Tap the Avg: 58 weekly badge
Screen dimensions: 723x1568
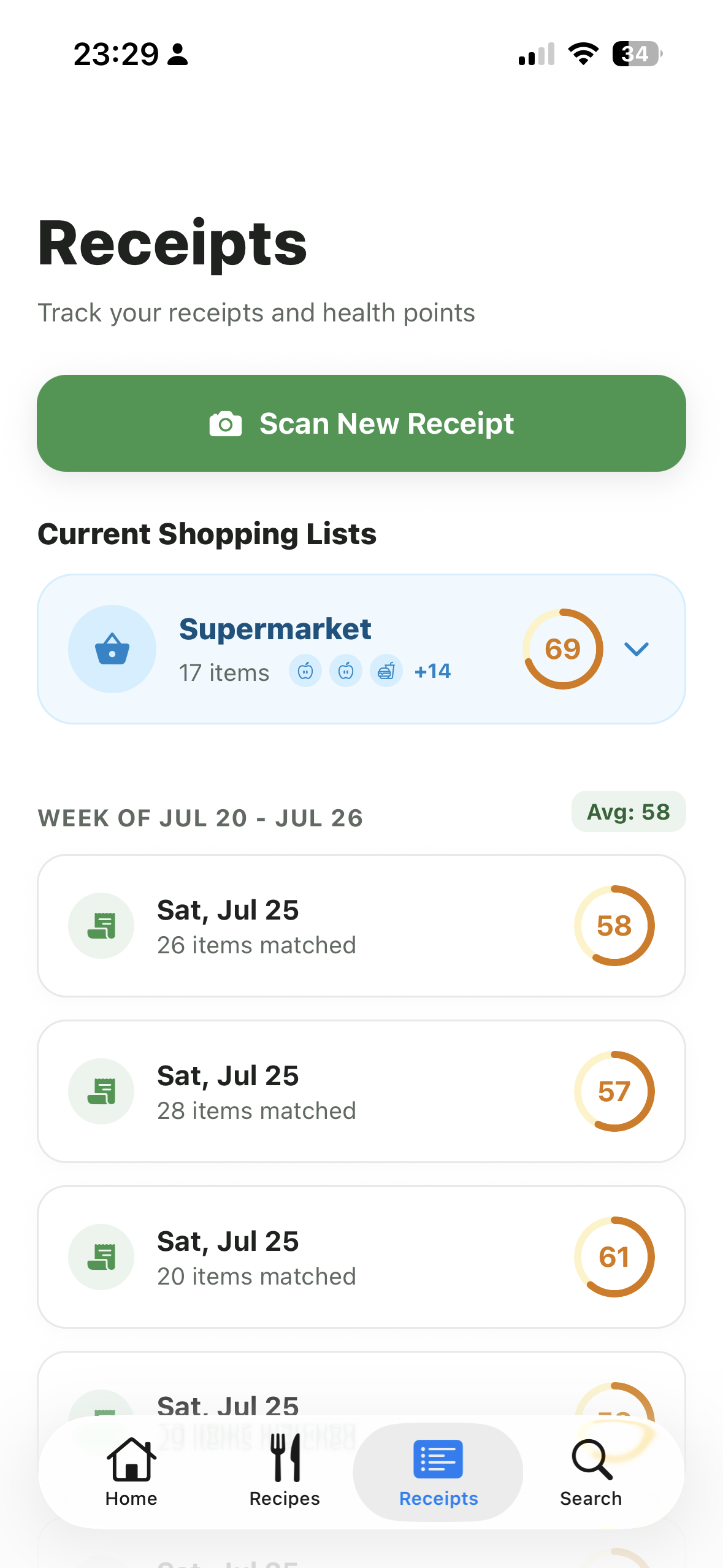click(x=629, y=812)
